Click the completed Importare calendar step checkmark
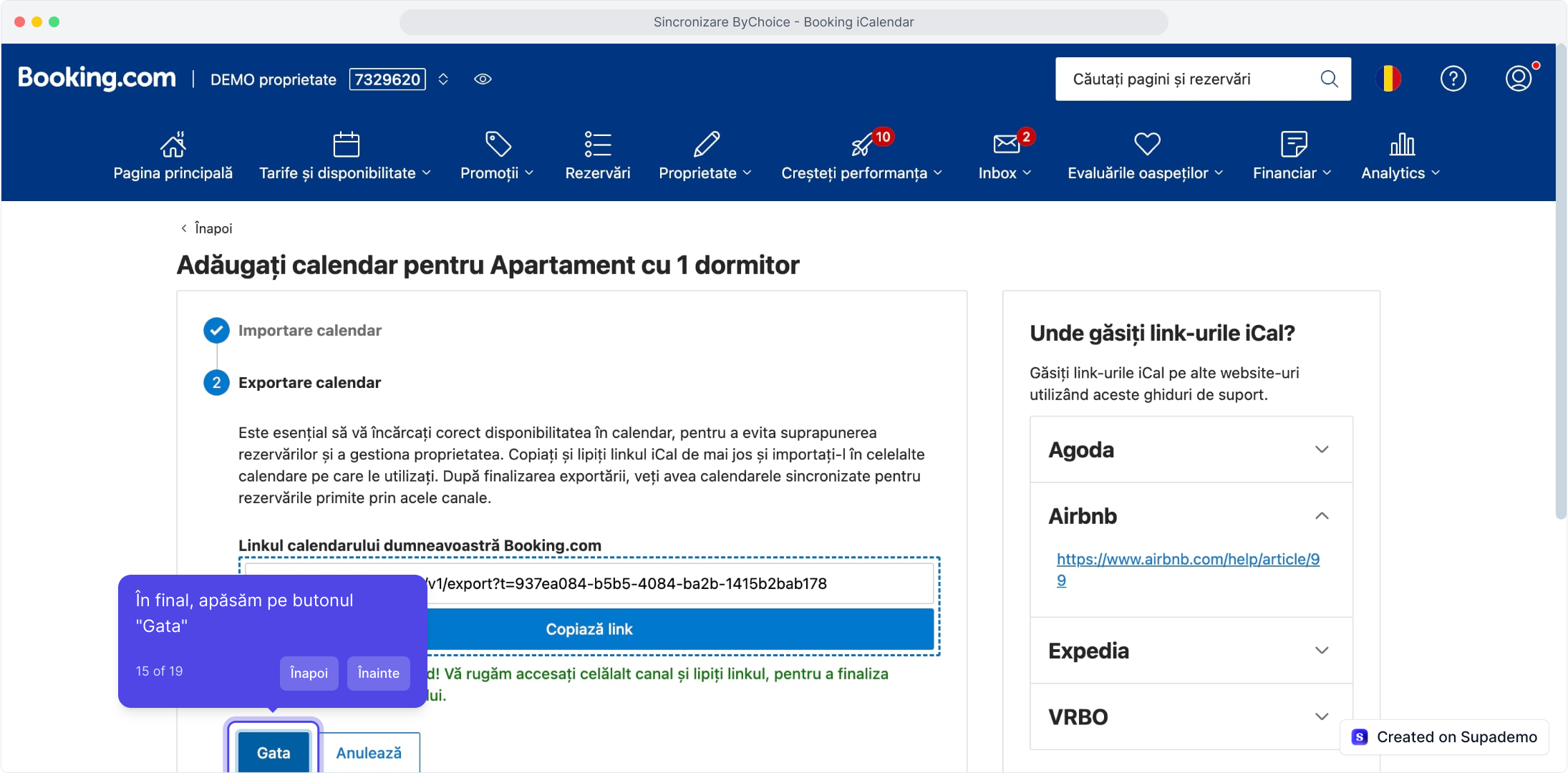1568x773 pixels. 216,331
